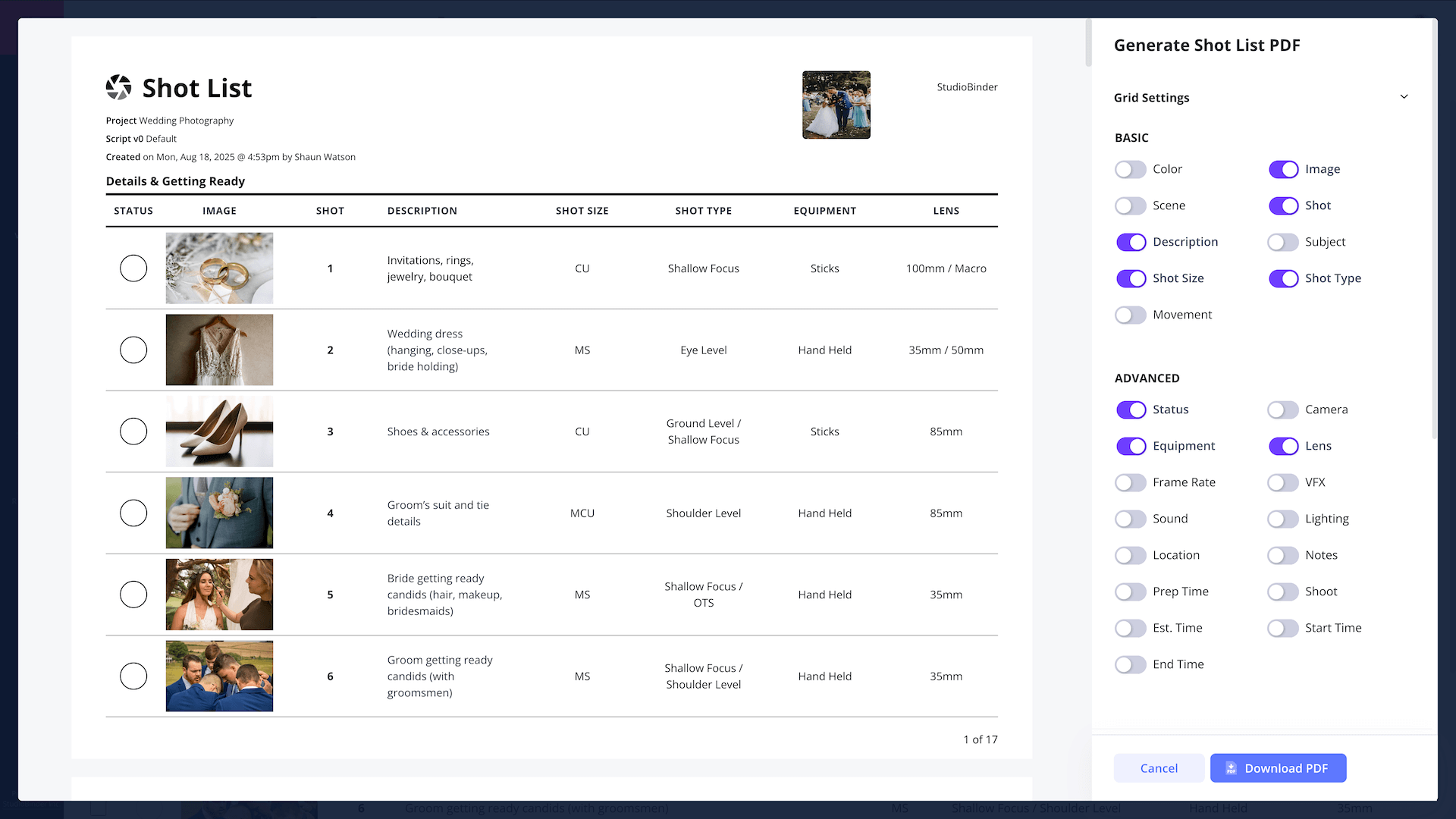This screenshot has height=819, width=1456.
Task: Click the status circle for shot 4
Action: click(133, 513)
